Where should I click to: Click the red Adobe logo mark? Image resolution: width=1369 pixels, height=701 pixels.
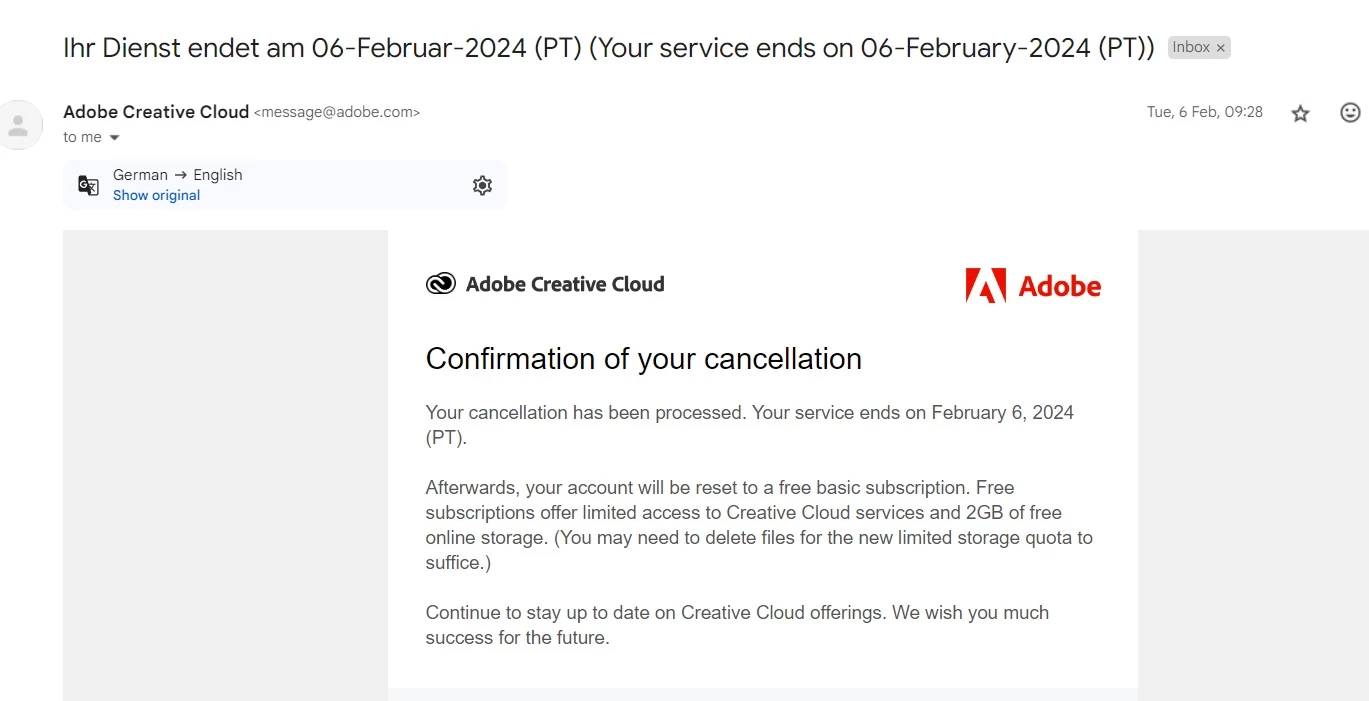pyautogui.click(x=985, y=286)
